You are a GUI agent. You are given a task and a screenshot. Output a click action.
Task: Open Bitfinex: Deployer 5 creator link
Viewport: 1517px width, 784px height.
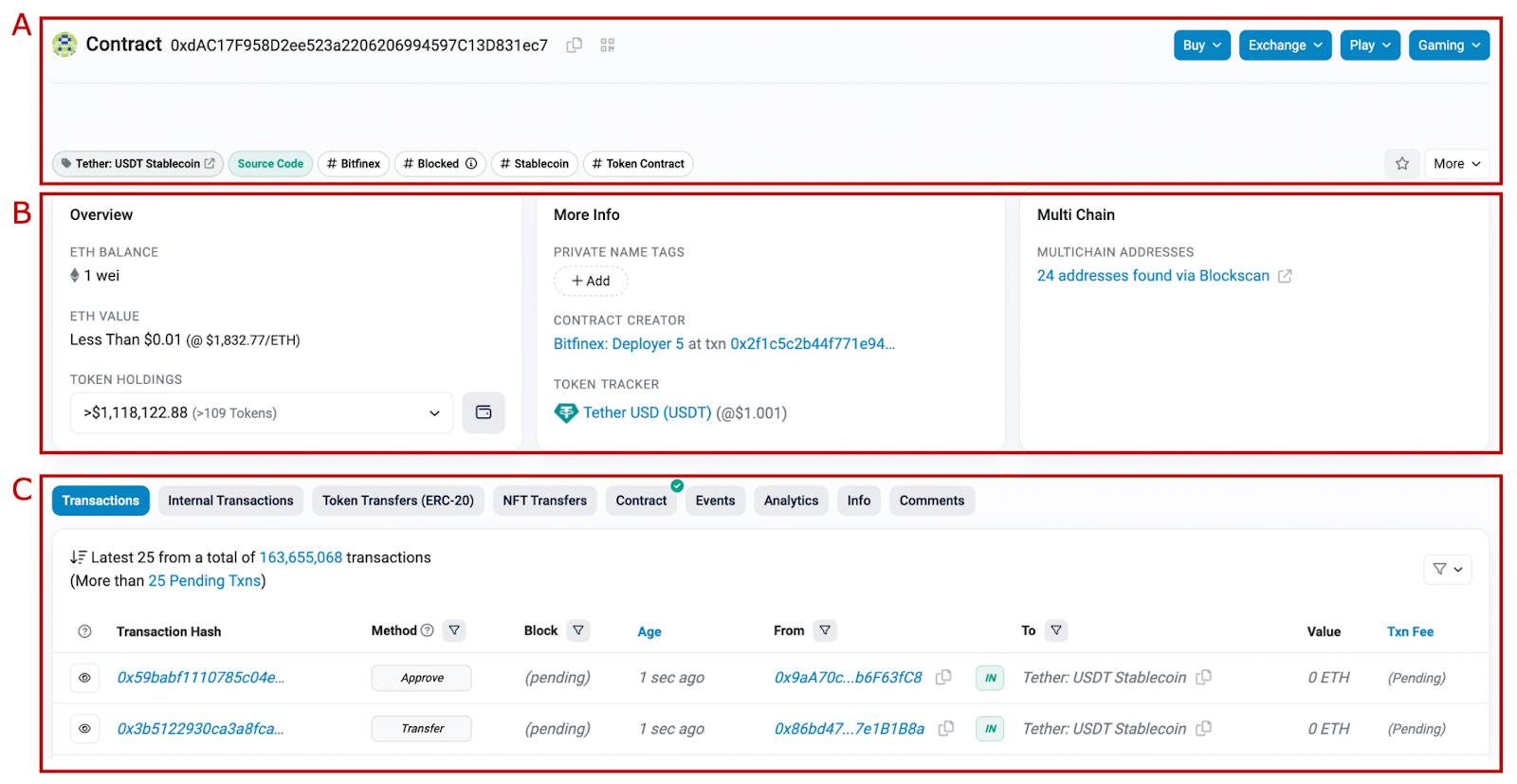pos(618,344)
